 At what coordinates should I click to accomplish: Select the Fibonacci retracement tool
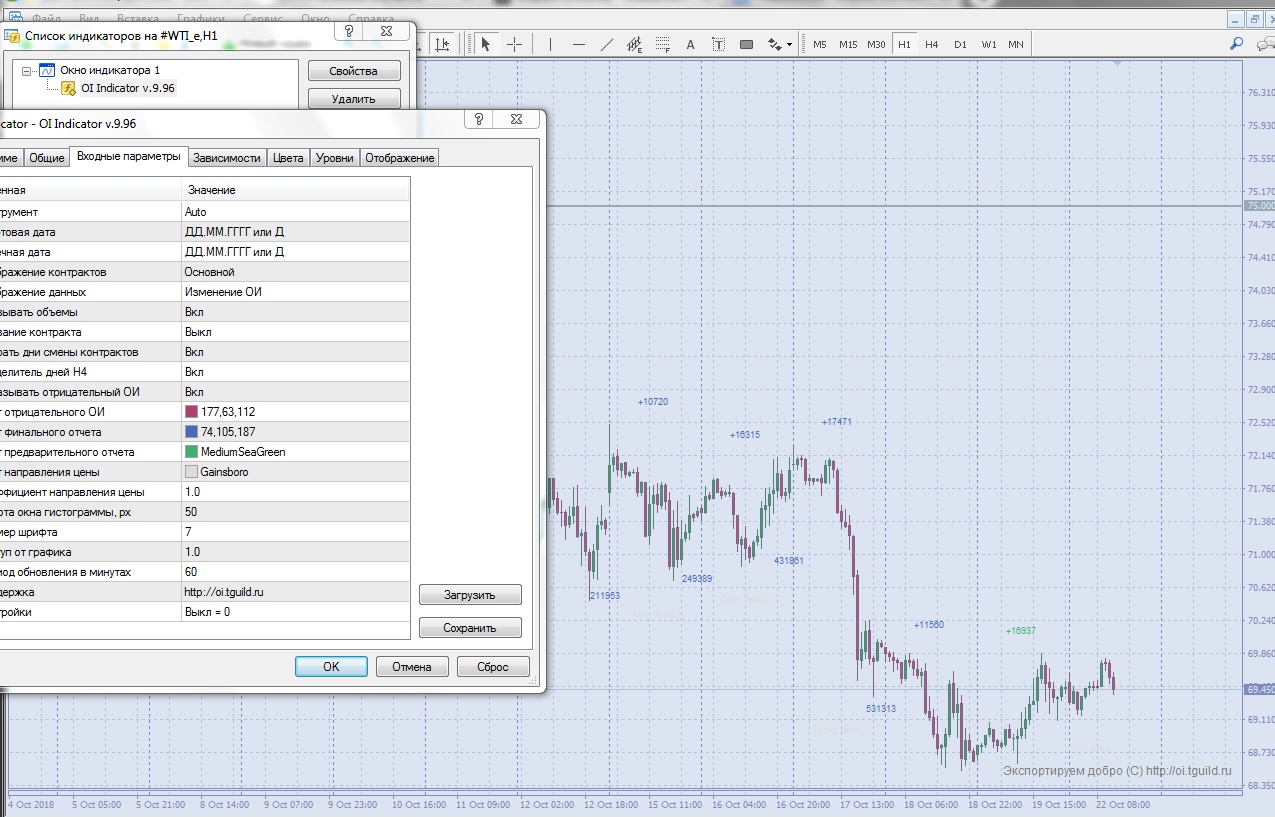click(x=661, y=44)
